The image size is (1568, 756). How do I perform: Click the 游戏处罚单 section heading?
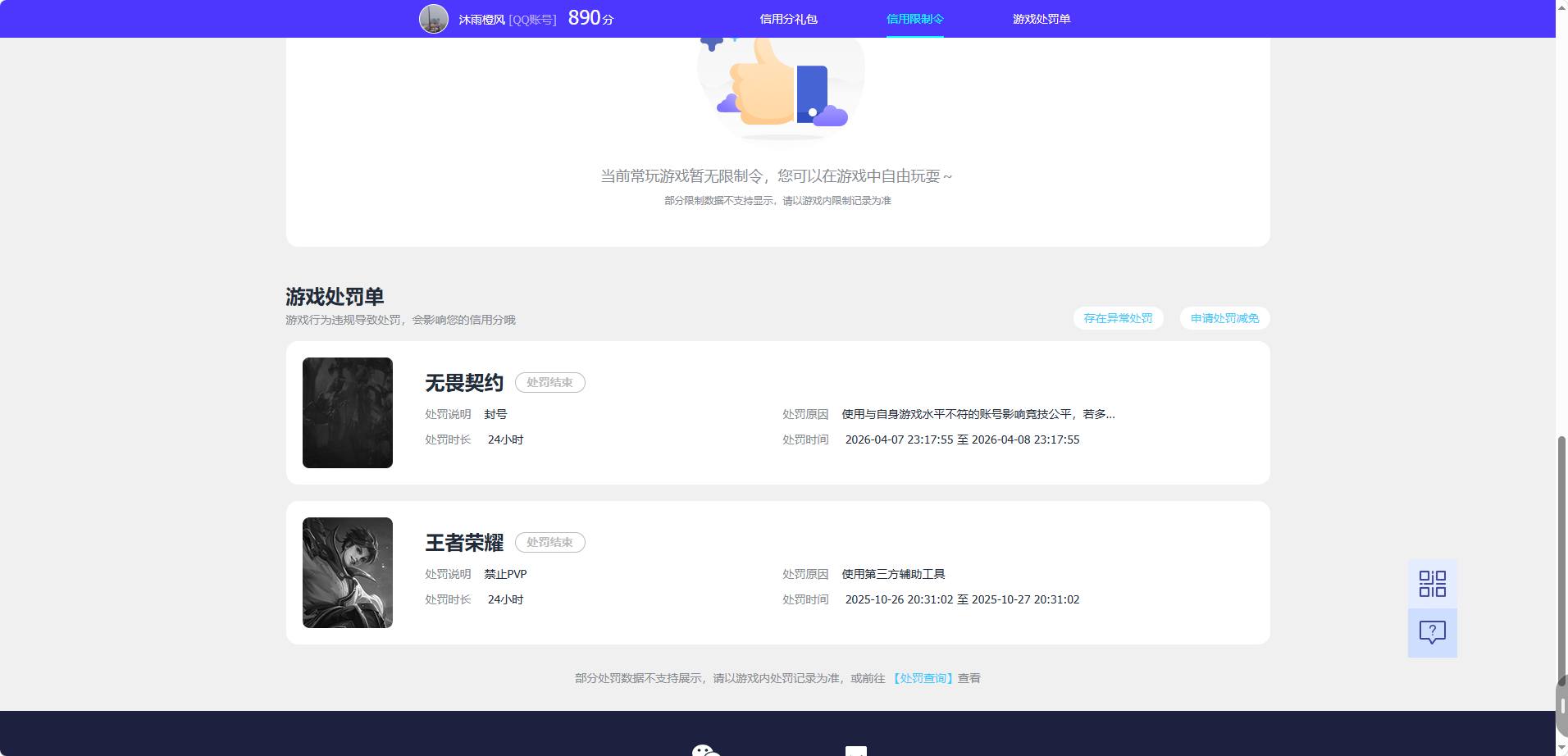point(335,296)
